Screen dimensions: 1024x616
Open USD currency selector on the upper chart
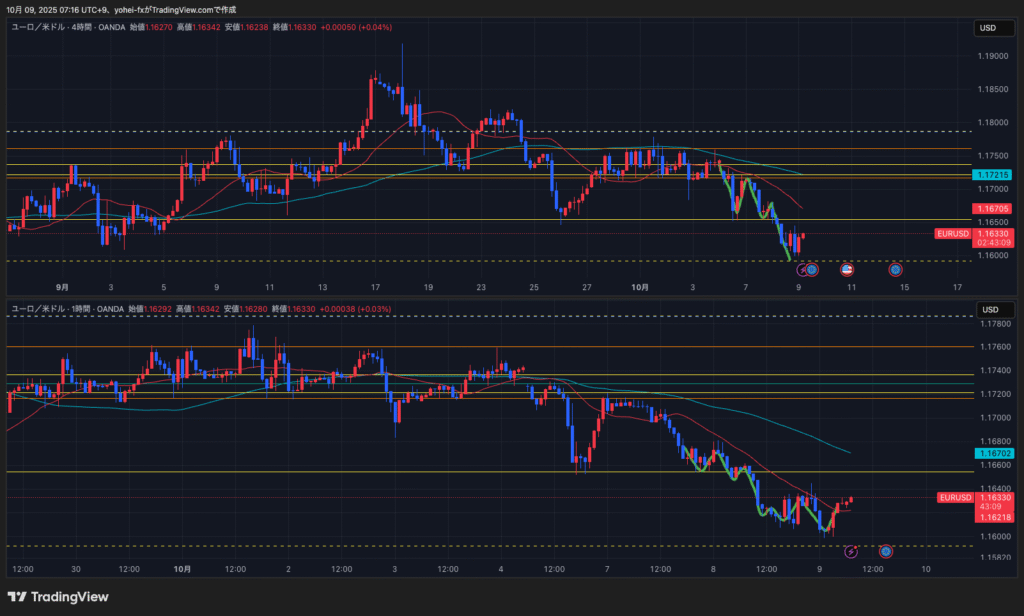(x=986, y=29)
